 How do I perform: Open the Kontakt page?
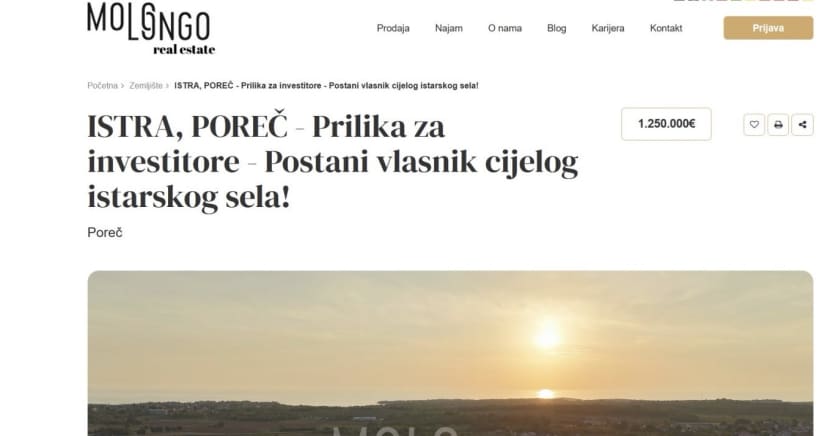tap(666, 28)
